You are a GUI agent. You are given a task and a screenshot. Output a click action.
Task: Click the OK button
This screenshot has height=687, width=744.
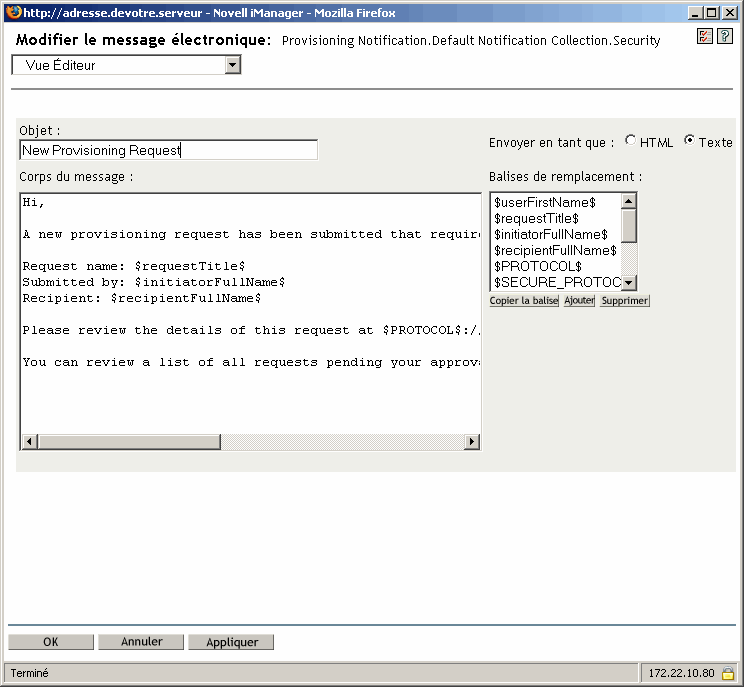point(51,642)
